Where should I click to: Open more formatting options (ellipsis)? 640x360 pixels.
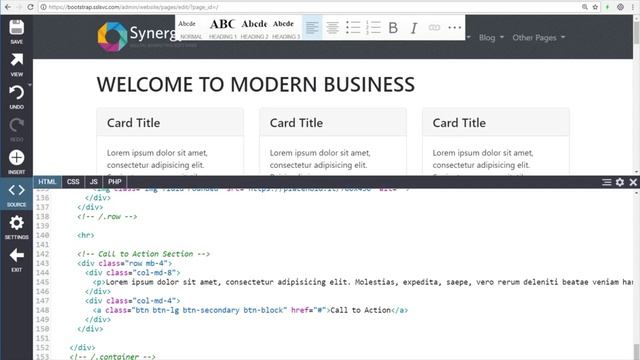coord(454,28)
